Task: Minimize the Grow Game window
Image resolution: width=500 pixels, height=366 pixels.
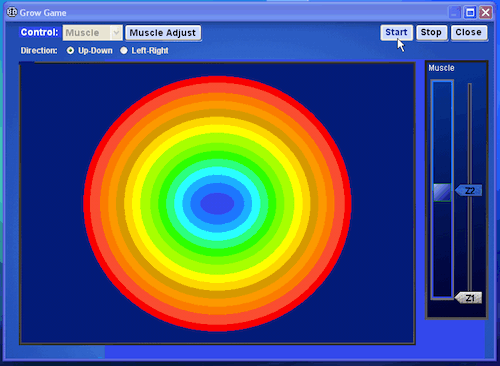Action: coord(454,13)
